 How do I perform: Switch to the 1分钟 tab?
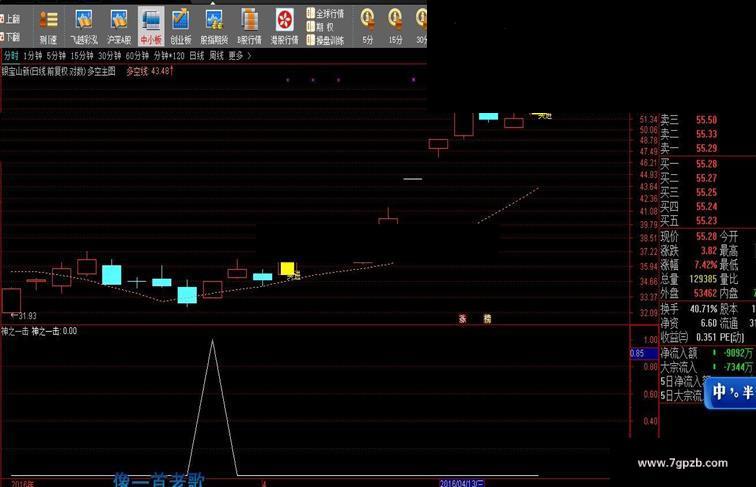(33, 56)
